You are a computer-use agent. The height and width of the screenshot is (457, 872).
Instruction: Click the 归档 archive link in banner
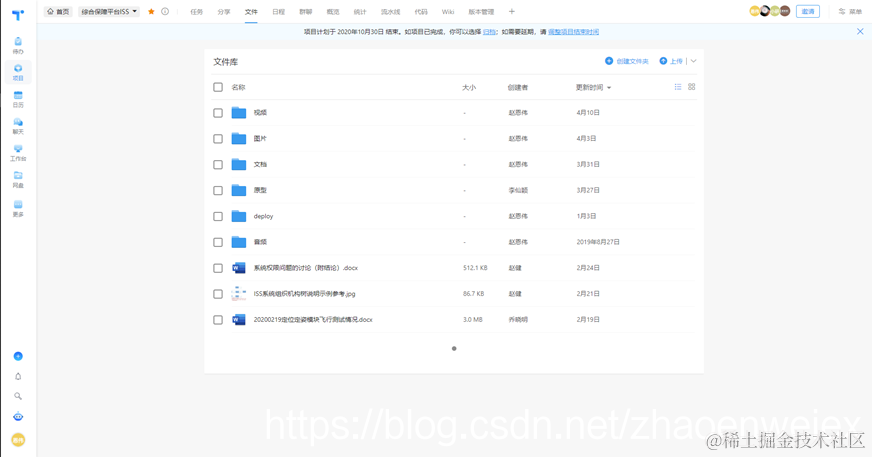[x=489, y=32]
